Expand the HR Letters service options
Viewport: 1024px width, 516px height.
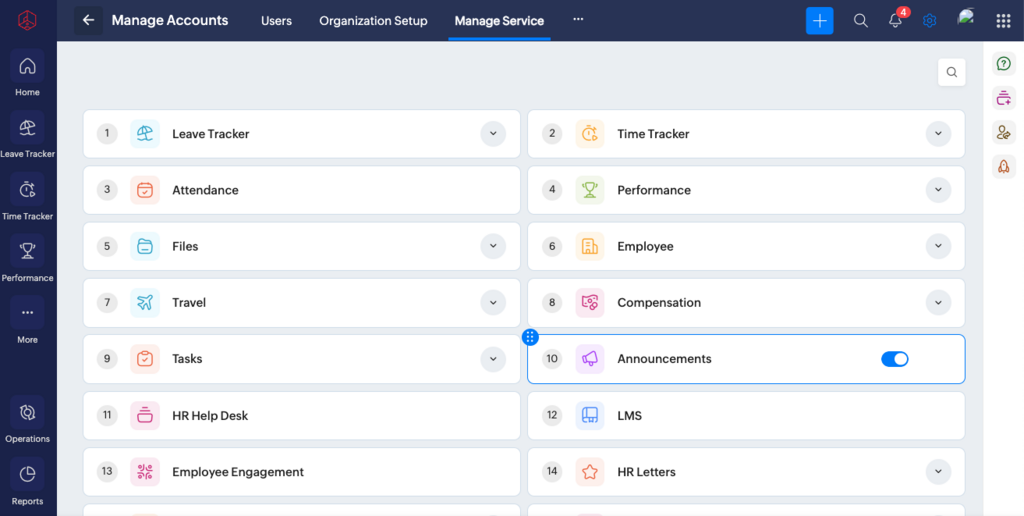(938, 472)
